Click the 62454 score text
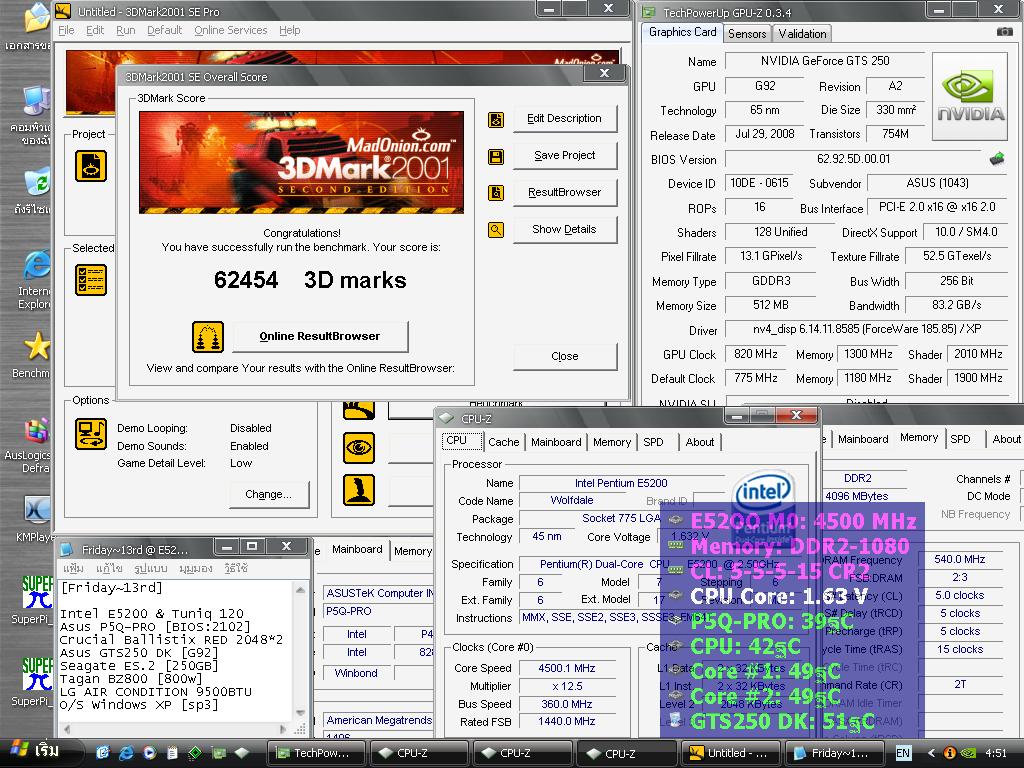This screenshot has width=1024, height=768. [x=246, y=280]
